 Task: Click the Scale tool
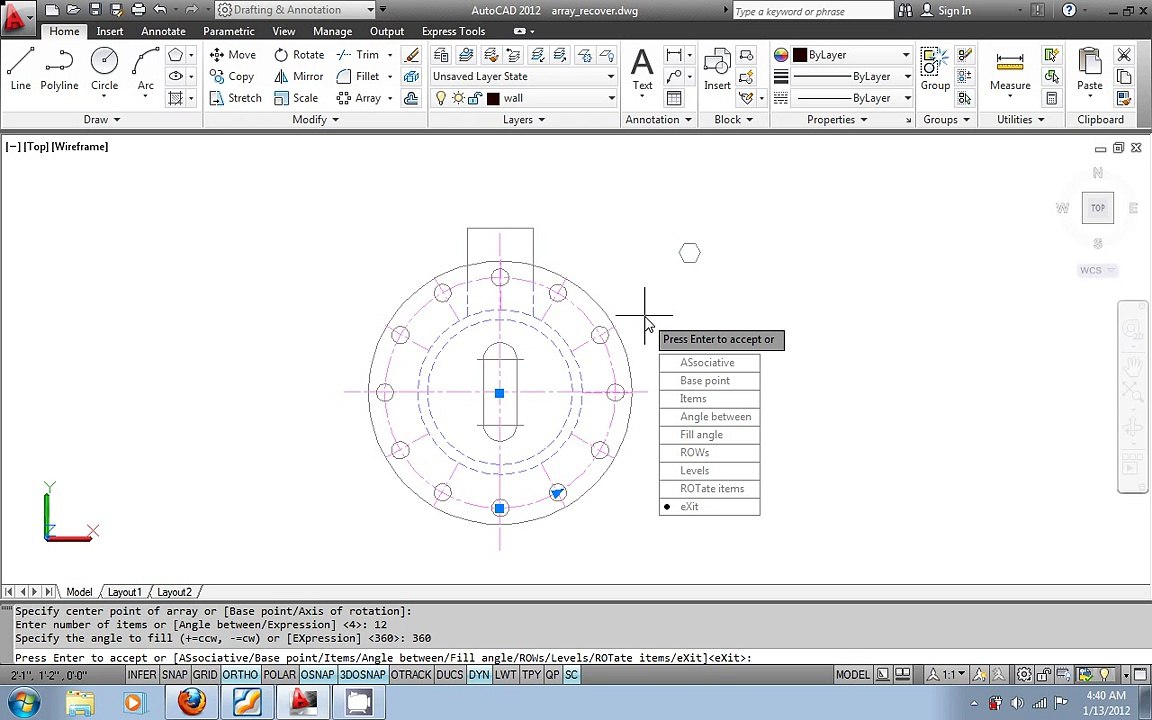coord(295,98)
